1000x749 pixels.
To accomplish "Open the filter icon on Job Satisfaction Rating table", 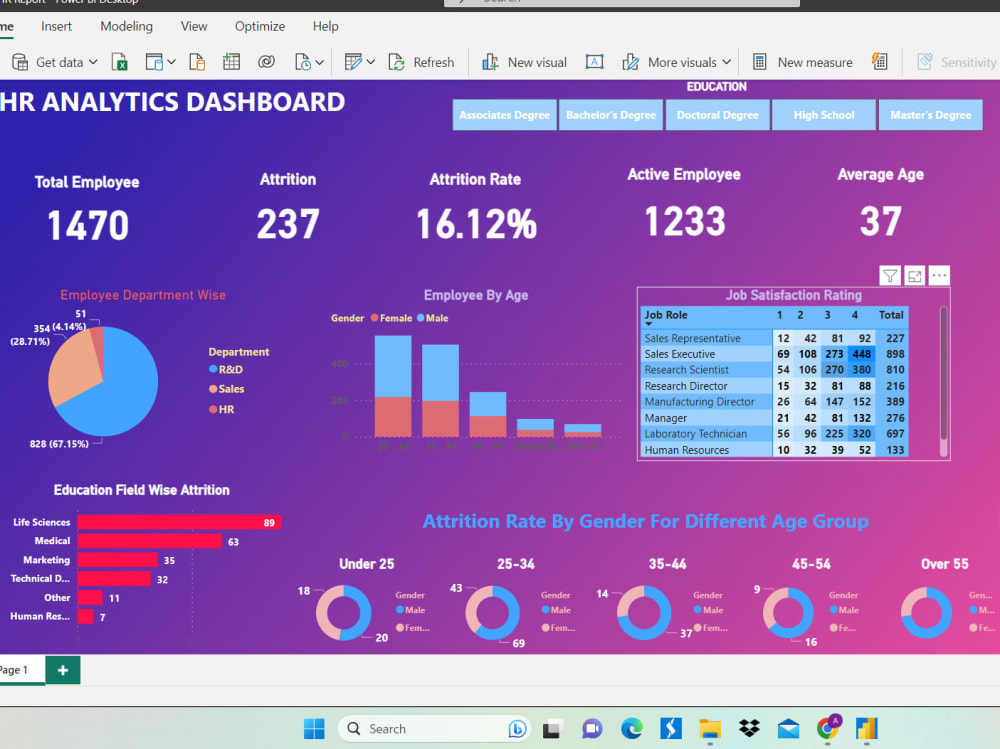I will 889,275.
